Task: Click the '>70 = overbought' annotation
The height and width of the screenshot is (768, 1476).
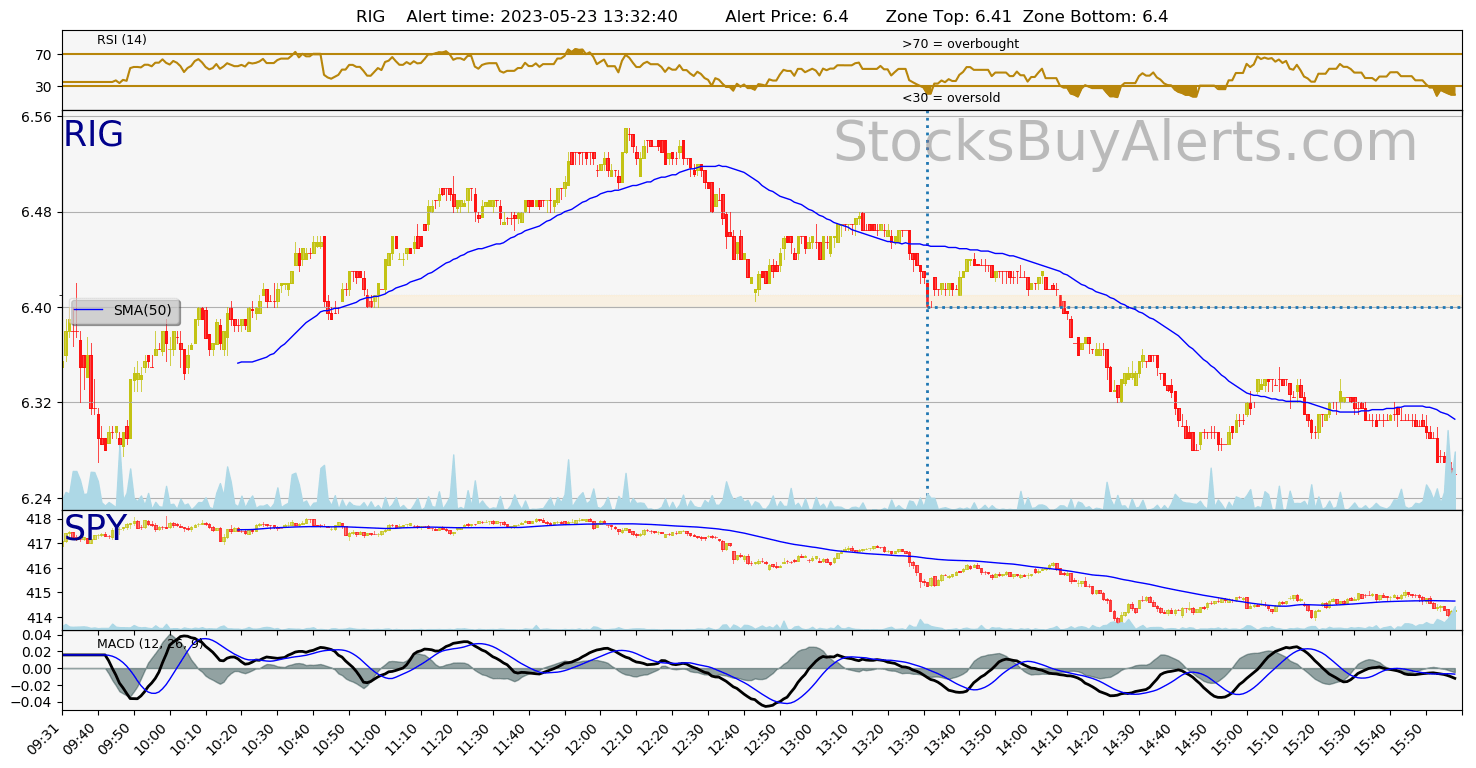Action: tap(960, 44)
